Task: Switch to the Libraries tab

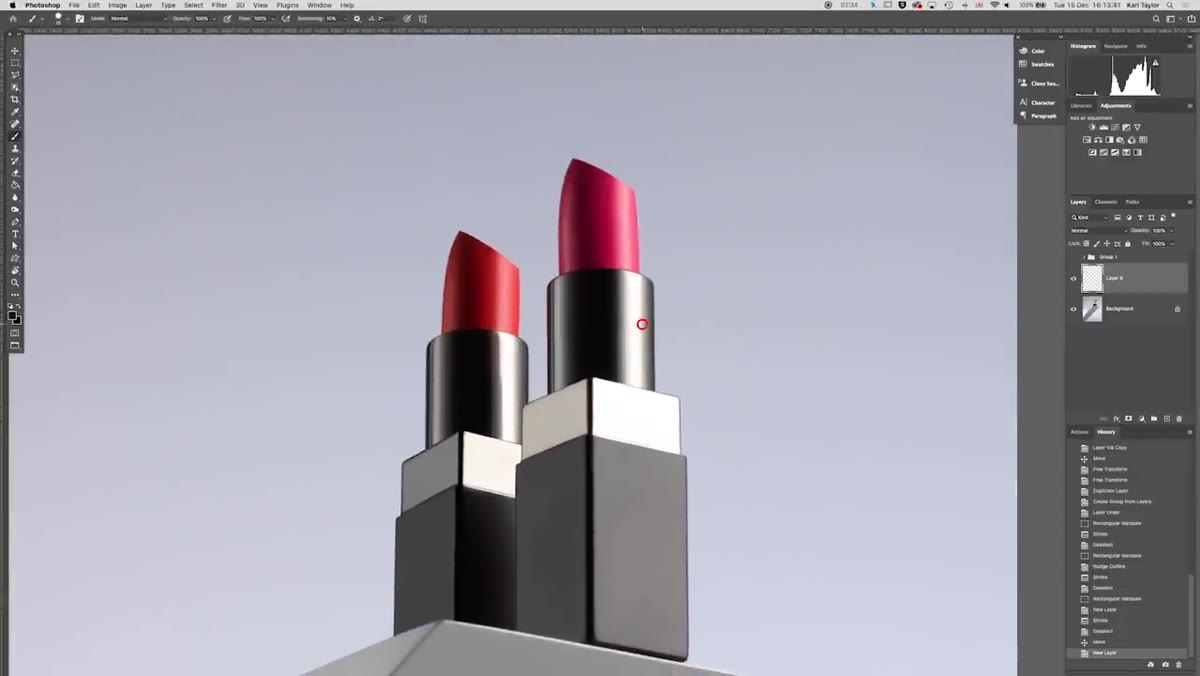Action: 1081,106
